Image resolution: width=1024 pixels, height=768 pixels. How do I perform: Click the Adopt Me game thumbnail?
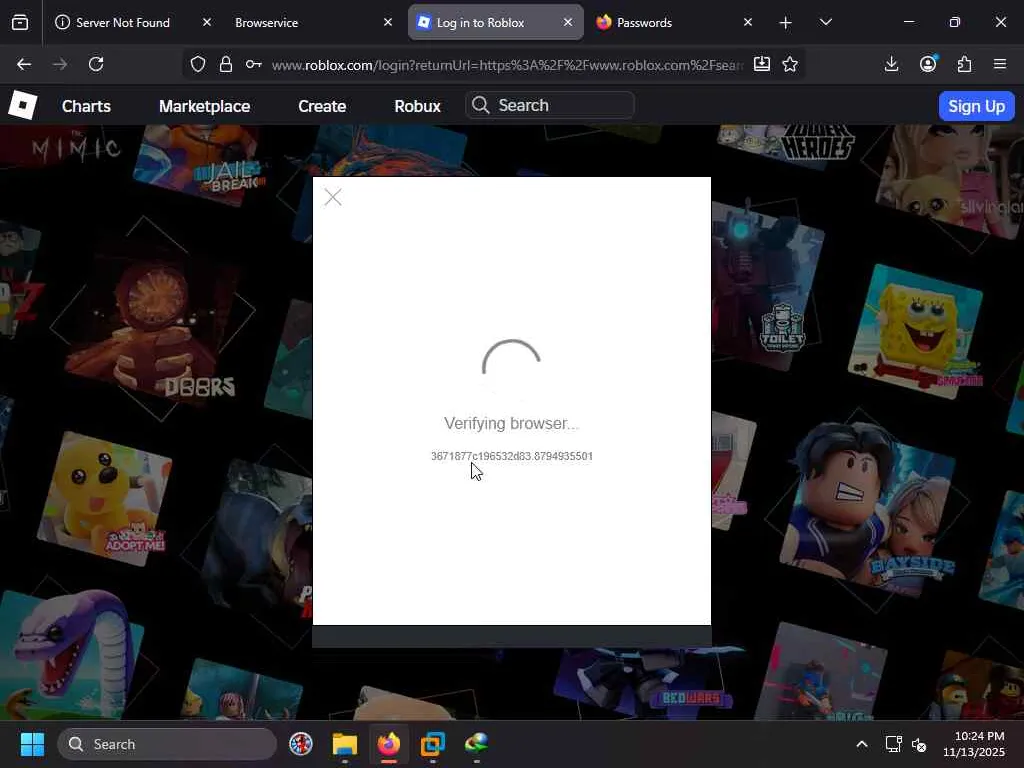point(104,500)
